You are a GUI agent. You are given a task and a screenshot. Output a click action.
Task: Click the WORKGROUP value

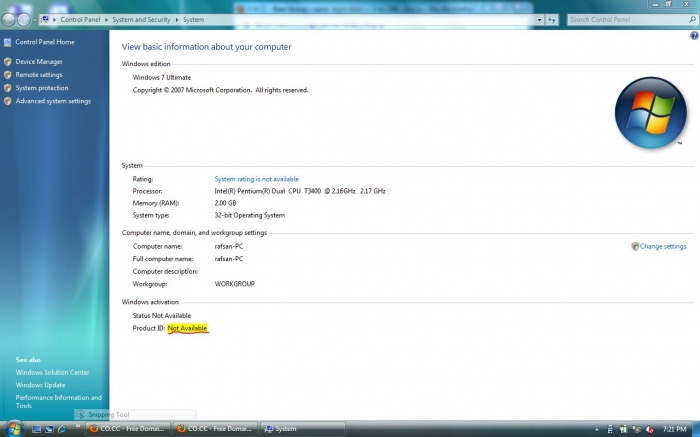(234, 284)
